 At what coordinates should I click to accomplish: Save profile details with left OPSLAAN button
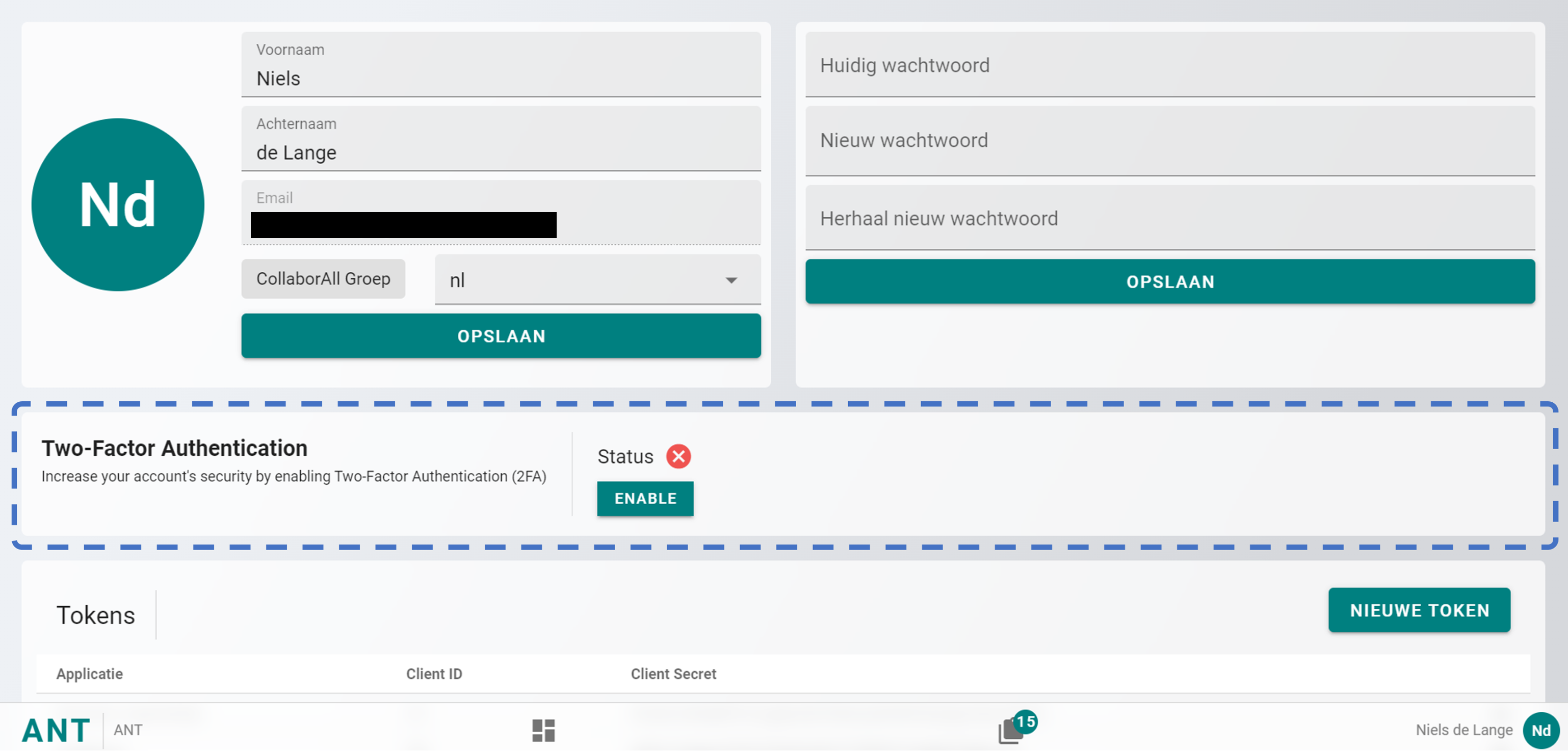[501, 336]
